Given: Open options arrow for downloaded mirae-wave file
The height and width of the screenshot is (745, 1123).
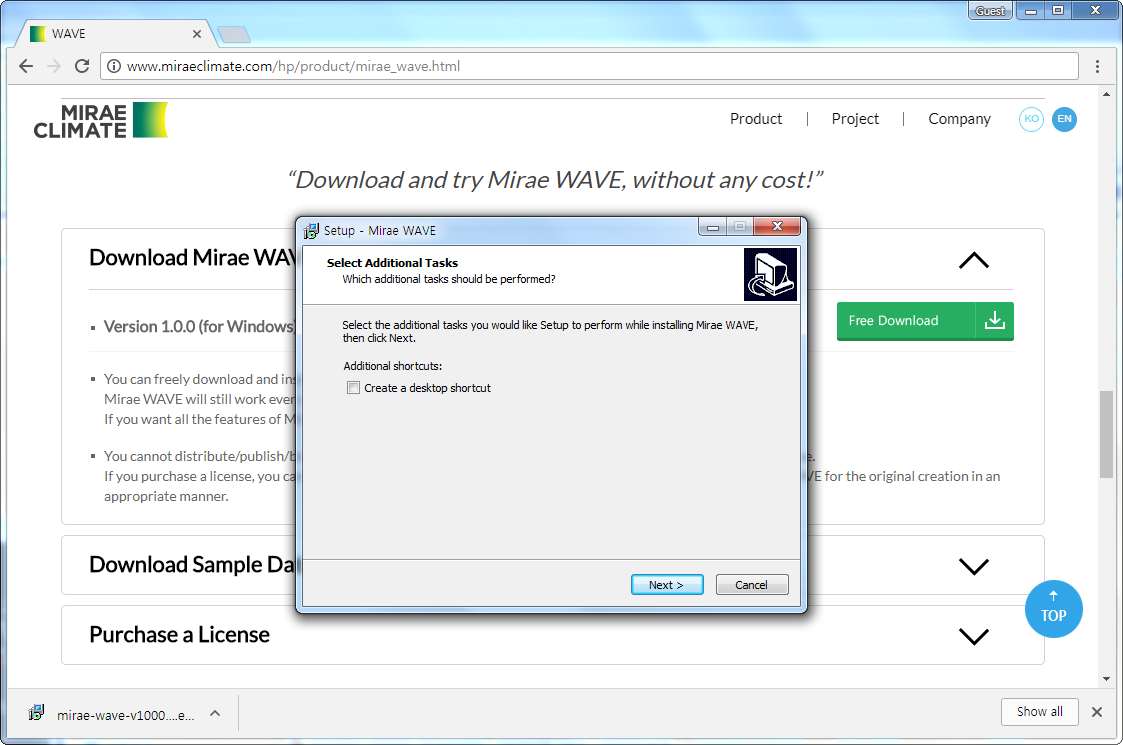Looking at the screenshot, I should point(215,713).
